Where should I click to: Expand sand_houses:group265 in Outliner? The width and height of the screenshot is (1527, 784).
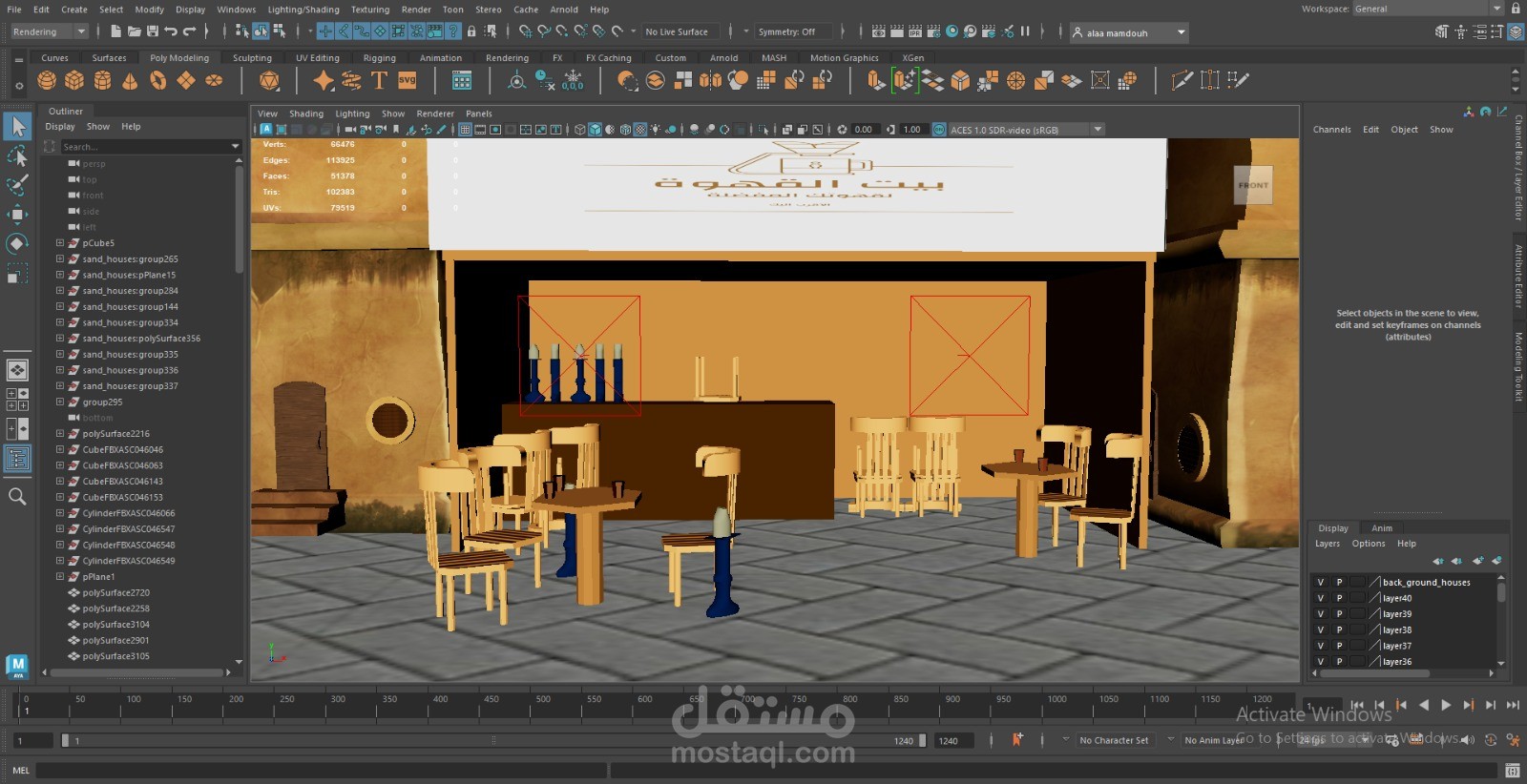pos(60,258)
